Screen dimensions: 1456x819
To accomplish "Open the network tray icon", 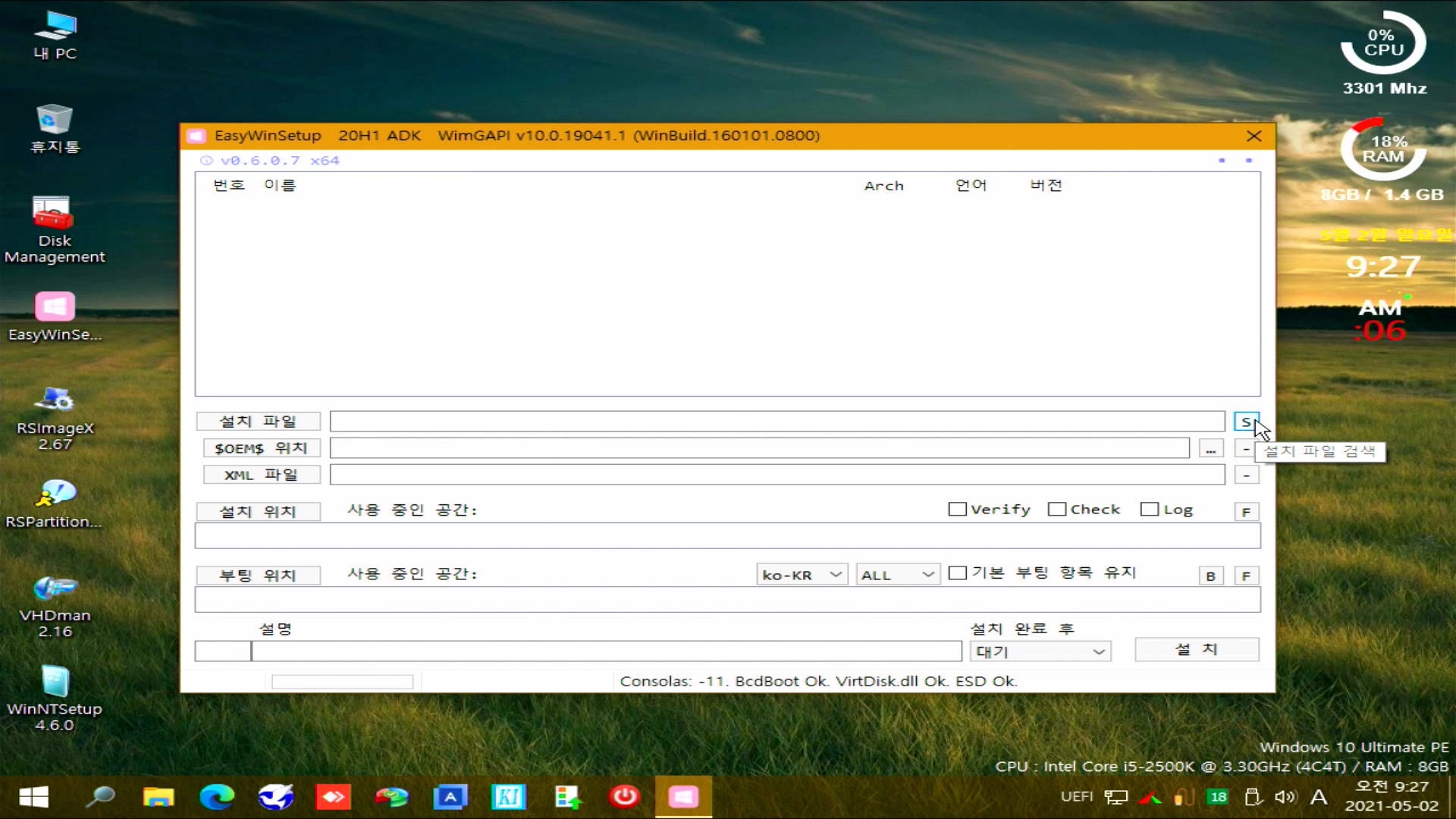I will click(1116, 797).
